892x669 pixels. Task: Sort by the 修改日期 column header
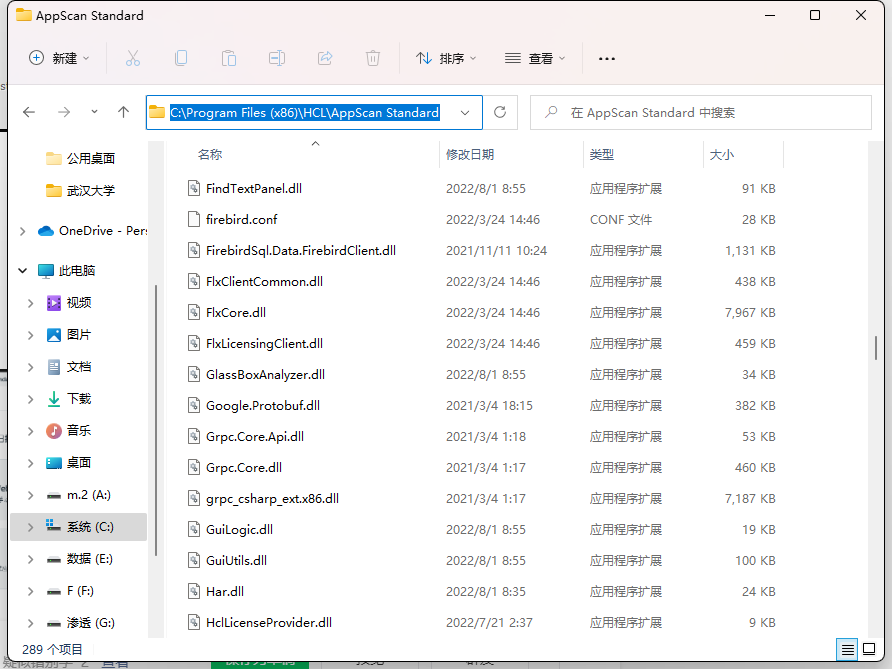coord(470,155)
